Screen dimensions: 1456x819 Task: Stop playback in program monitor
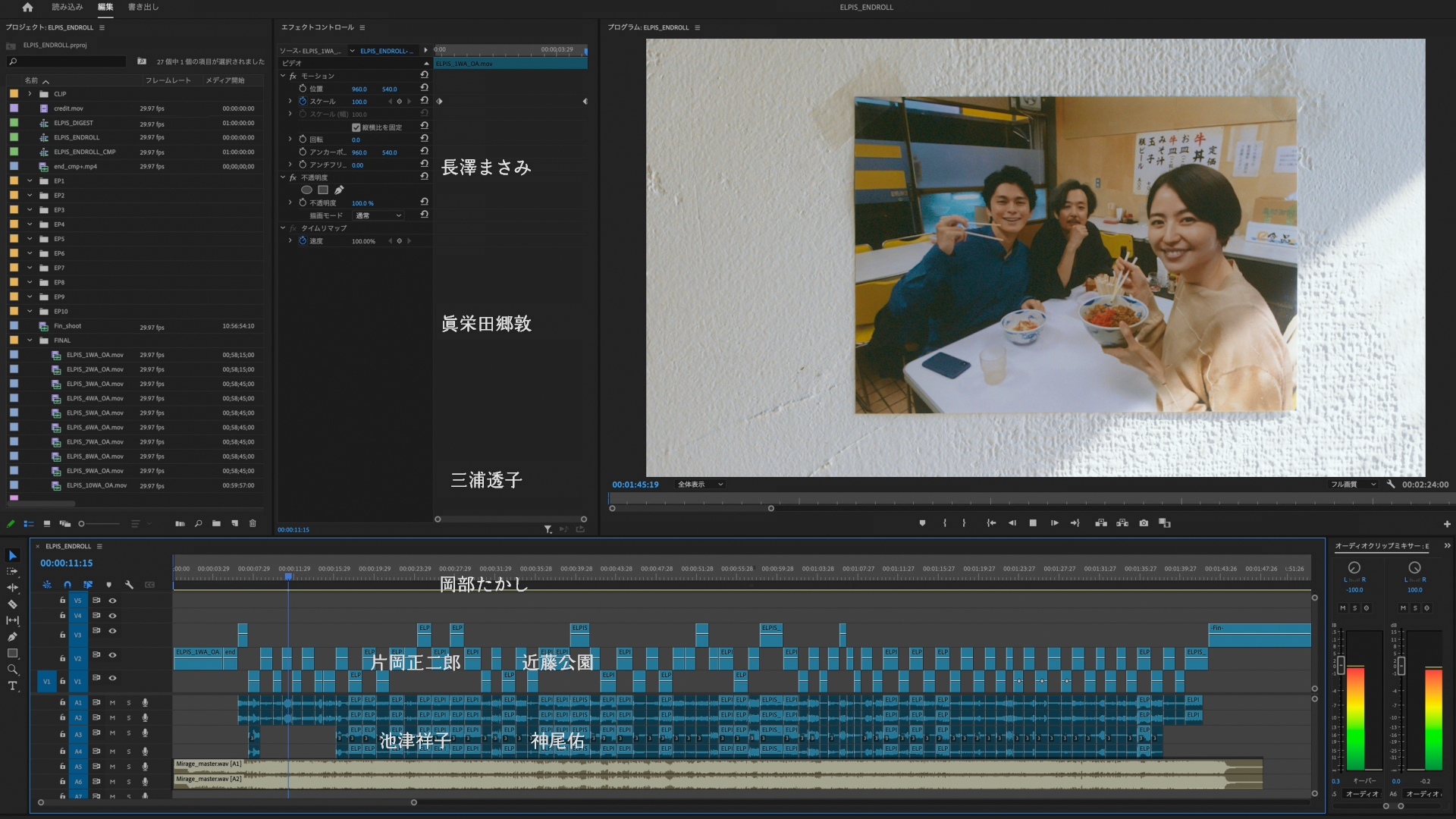[x=1033, y=523]
